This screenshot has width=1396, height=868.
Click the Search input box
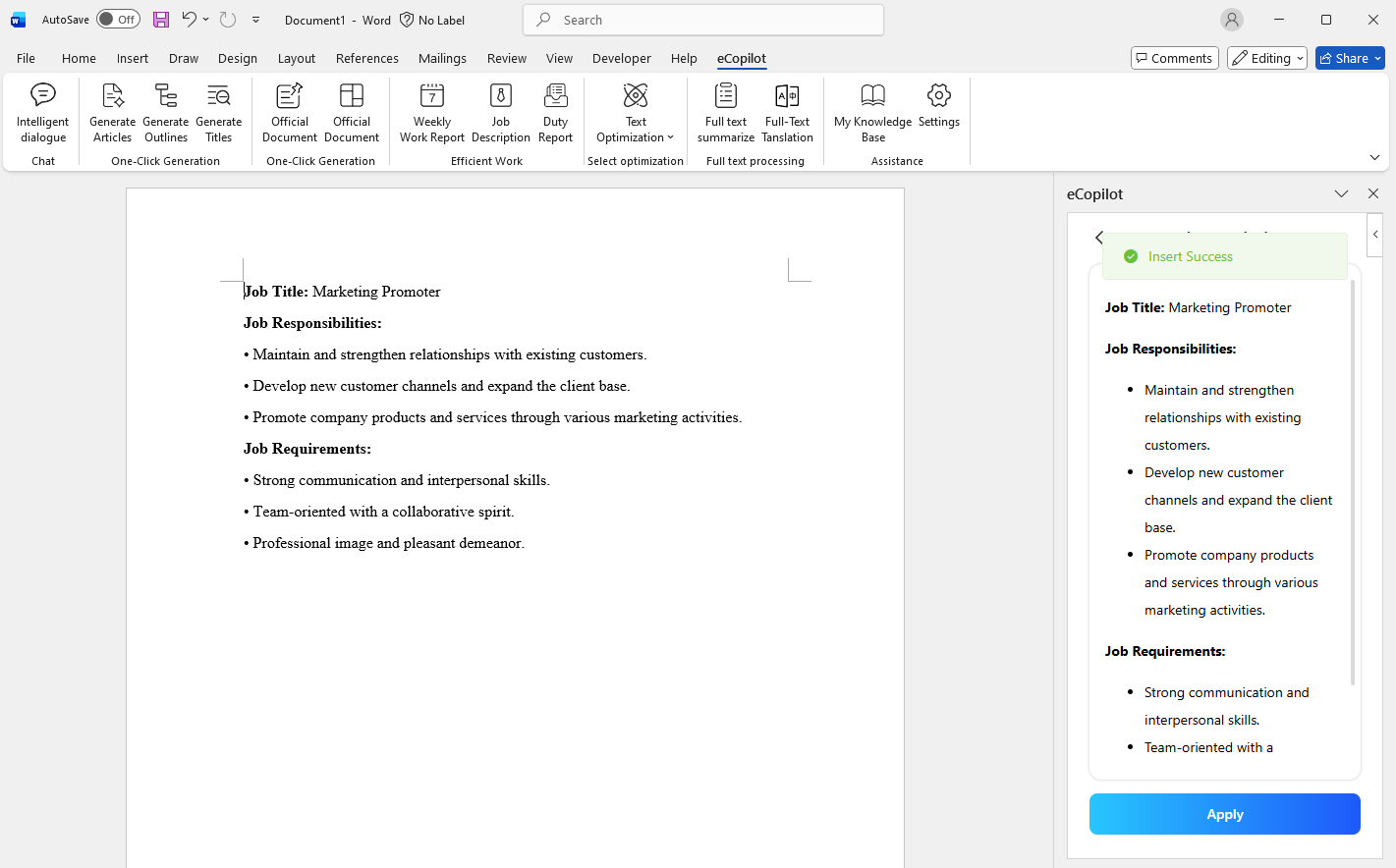coord(703,20)
